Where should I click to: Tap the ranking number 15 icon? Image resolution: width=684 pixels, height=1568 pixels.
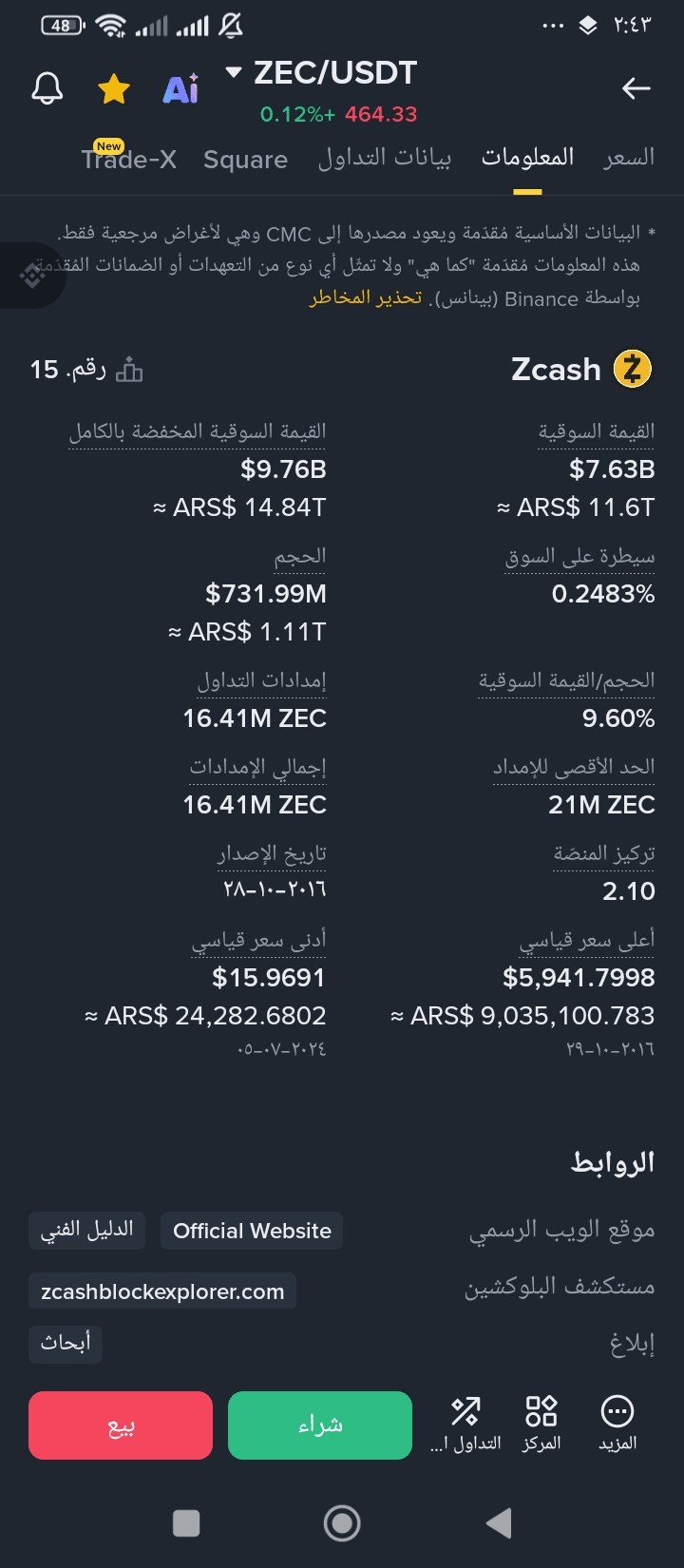pos(129,370)
